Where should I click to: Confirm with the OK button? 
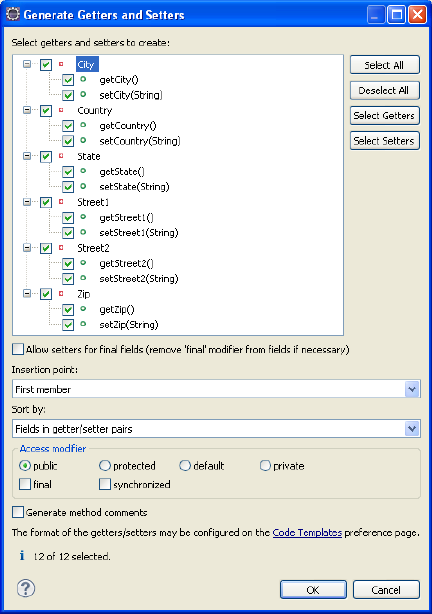313,589
